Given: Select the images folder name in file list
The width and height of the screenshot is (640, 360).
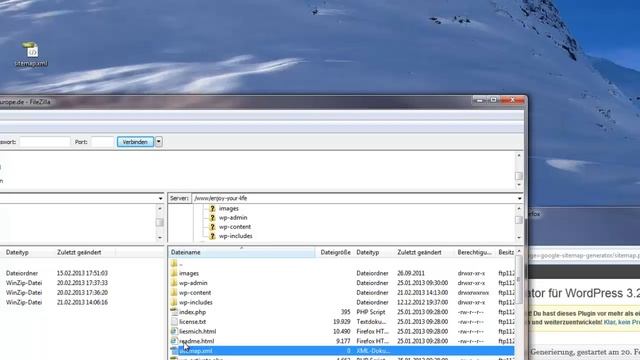Looking at the screenshot, I should (189, 273).
